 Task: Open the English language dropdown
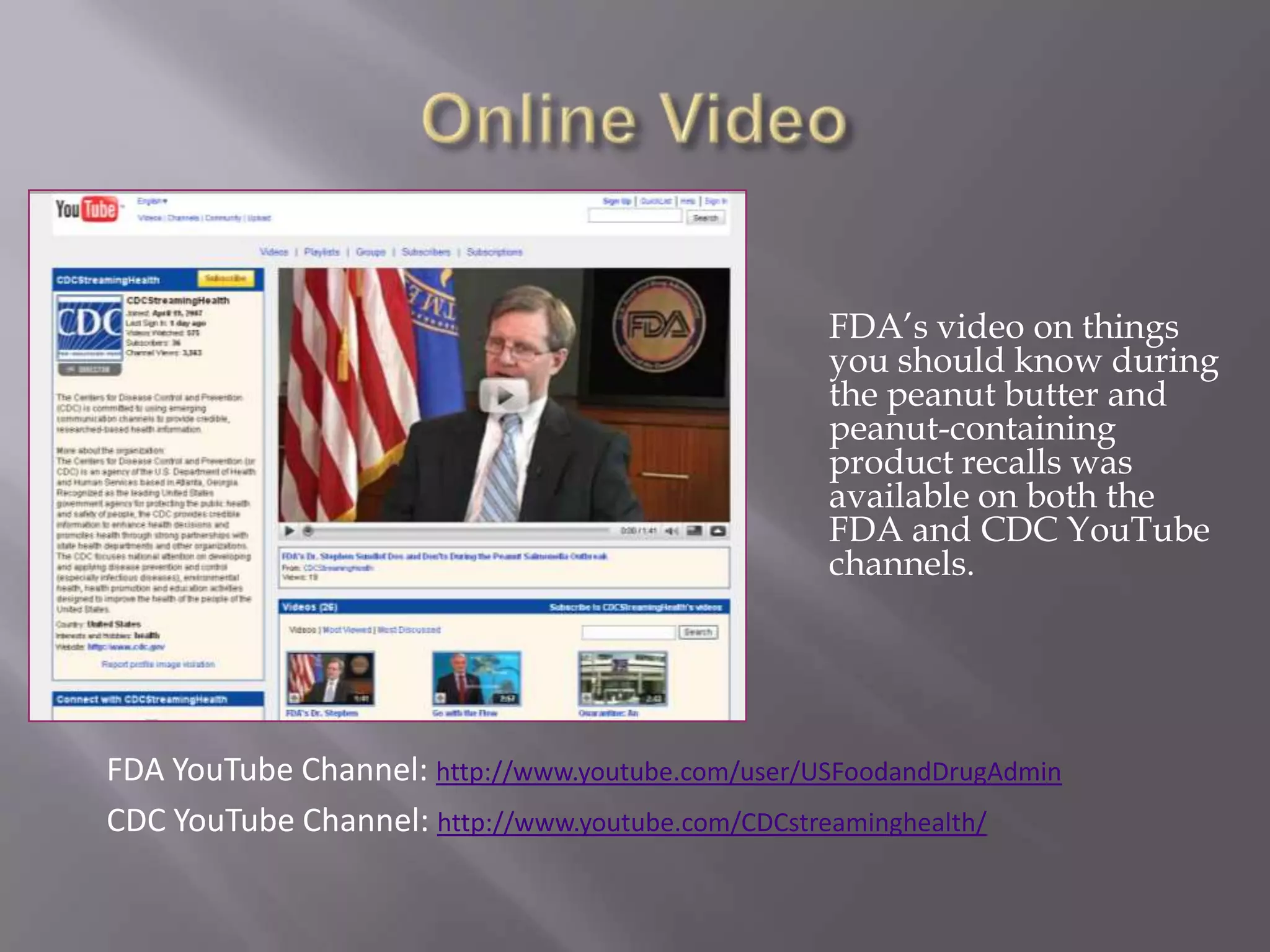coord(153,201)
